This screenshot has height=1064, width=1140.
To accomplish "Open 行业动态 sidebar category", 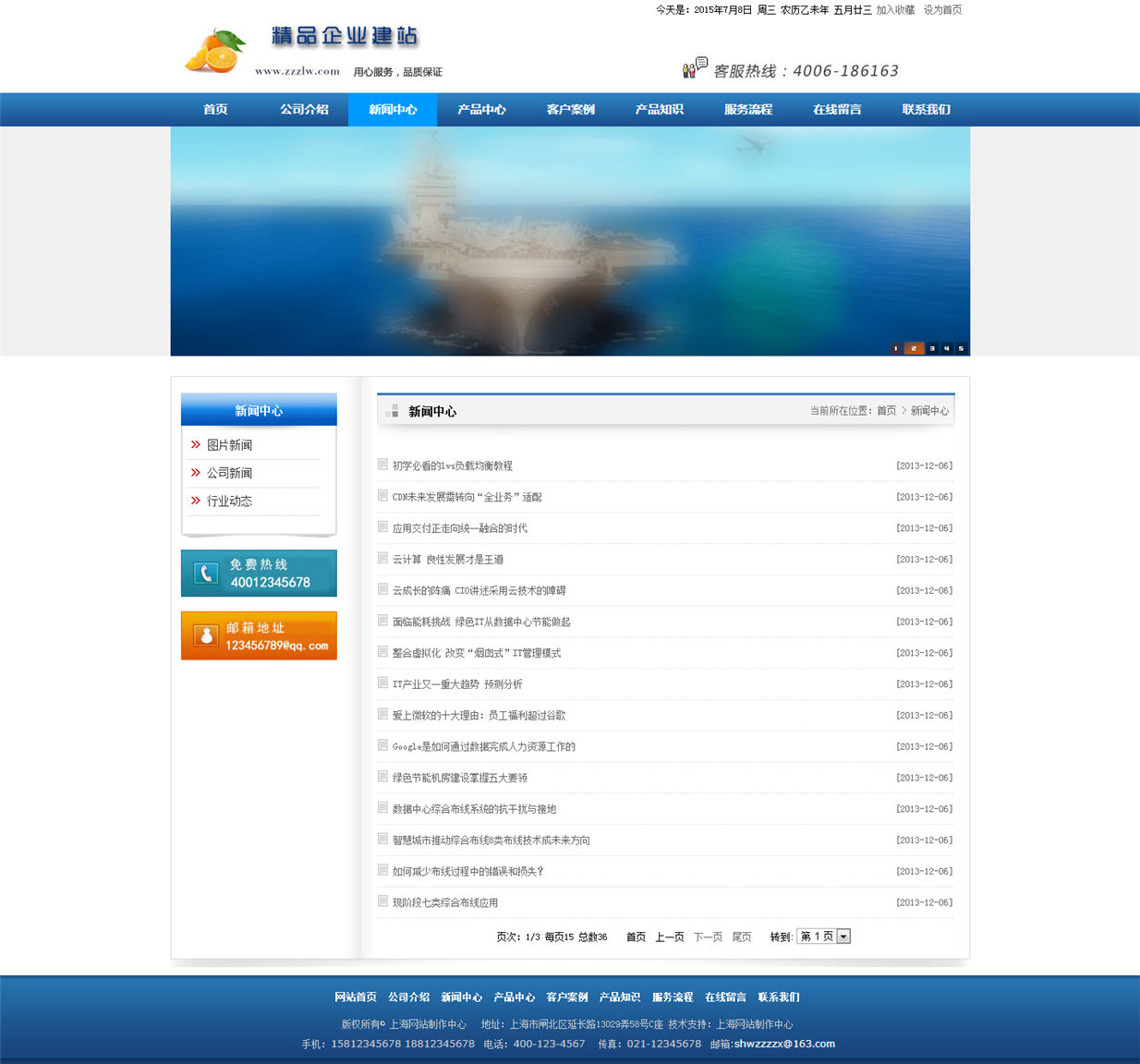I will click(x=229, y=501).
